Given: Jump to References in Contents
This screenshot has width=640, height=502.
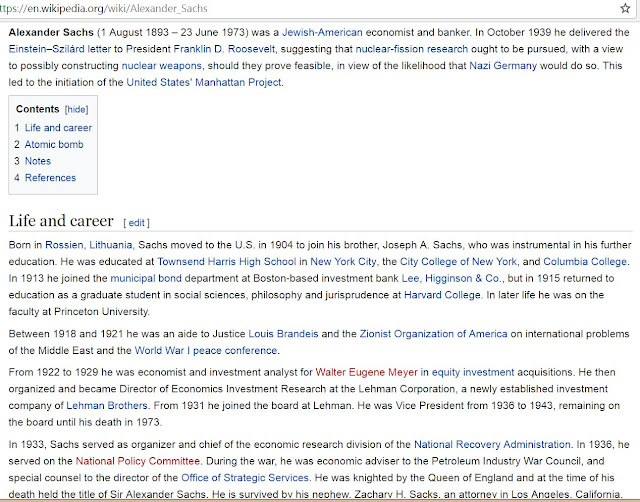Looking at the screenshot, I should click(x=51, y=178).
